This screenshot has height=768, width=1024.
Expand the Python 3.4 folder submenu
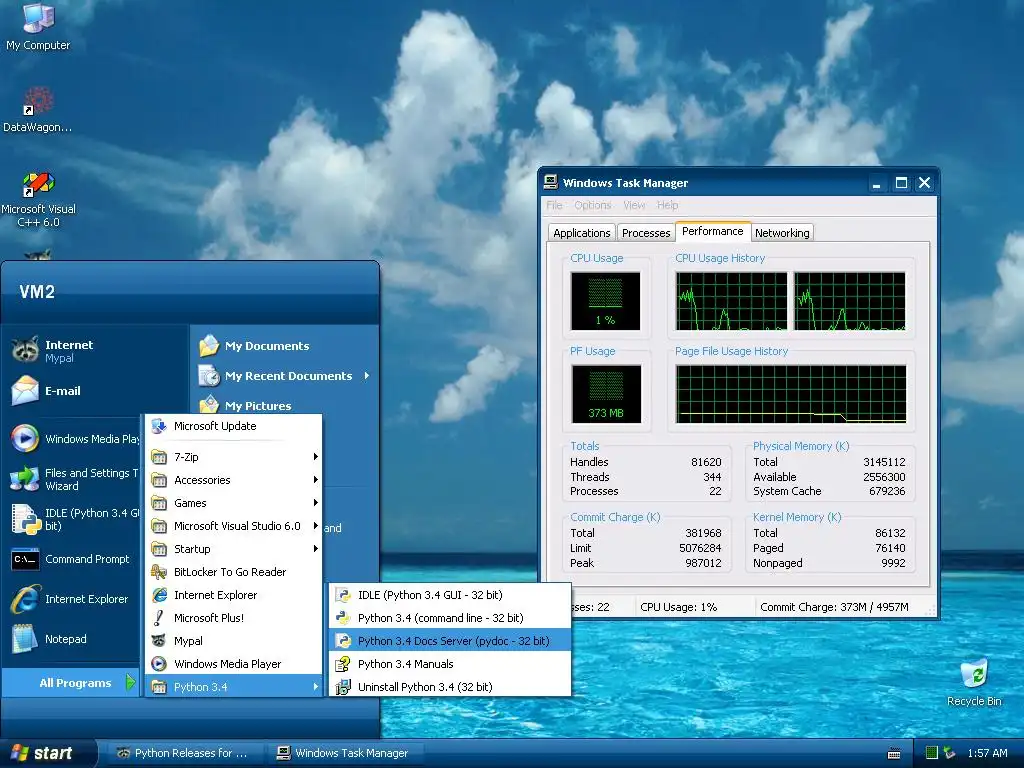(234, 687)
